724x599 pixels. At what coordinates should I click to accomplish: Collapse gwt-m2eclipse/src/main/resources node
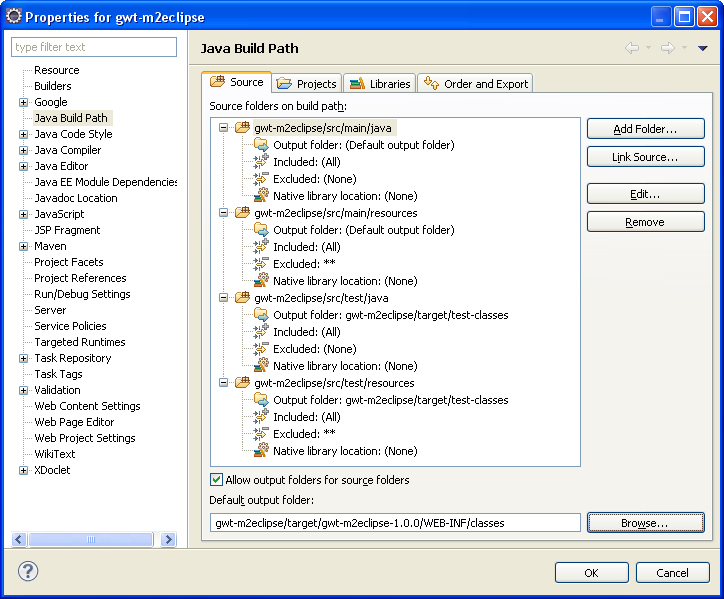[x=223, y=212]
